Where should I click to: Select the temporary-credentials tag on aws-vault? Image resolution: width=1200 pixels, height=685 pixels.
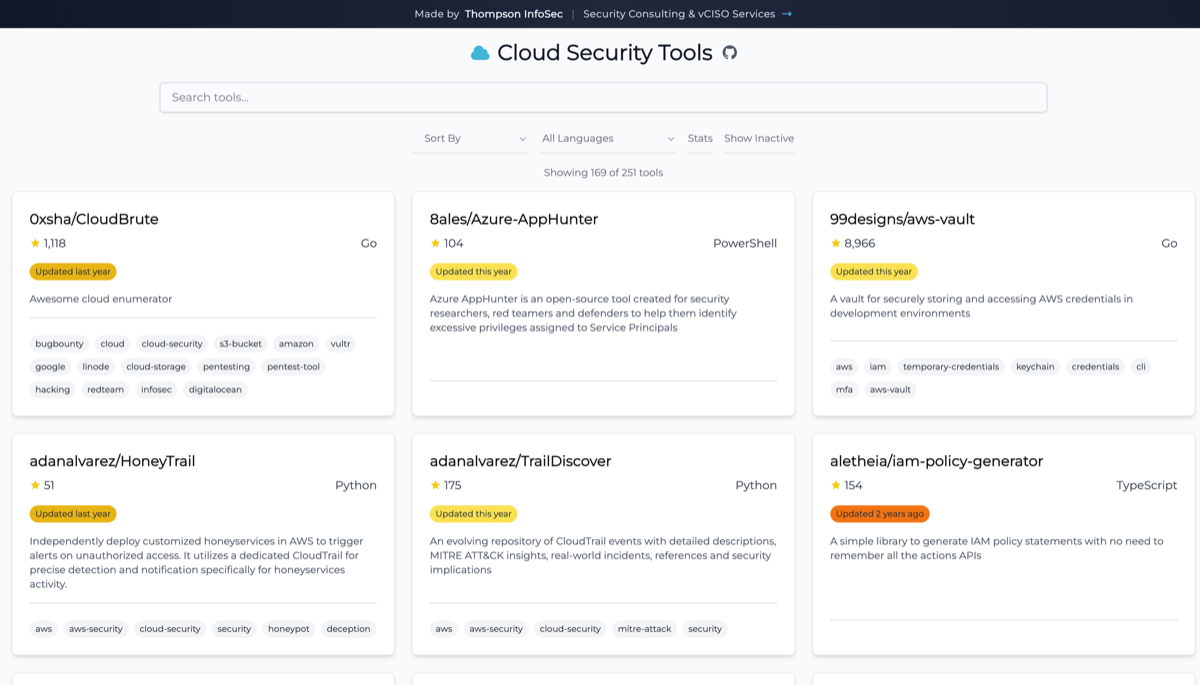tap(951, 367)
